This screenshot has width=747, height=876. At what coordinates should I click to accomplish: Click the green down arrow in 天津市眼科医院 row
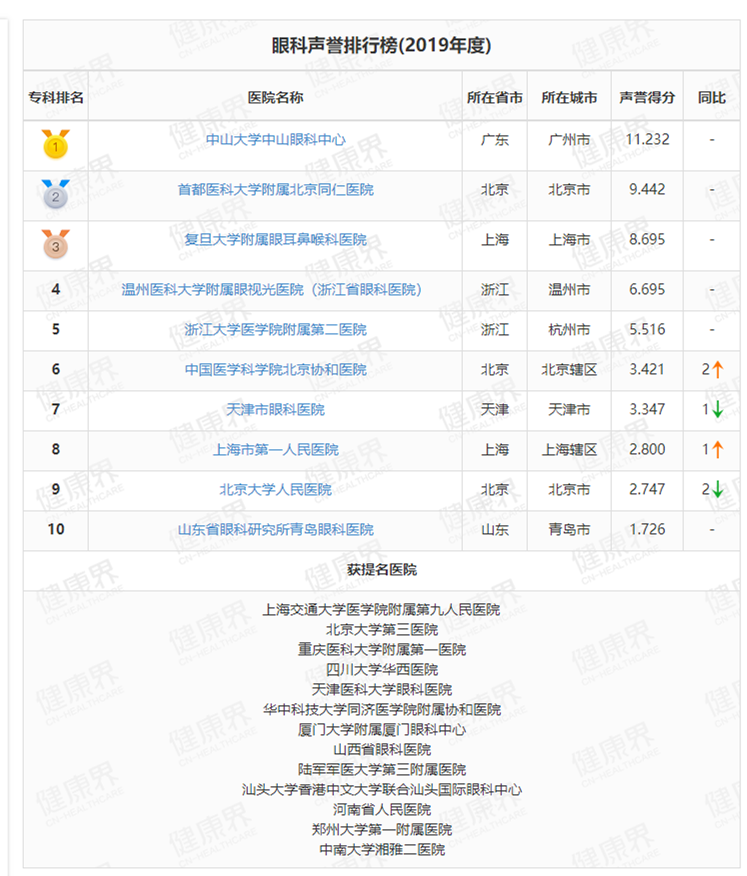coord(718,410)
